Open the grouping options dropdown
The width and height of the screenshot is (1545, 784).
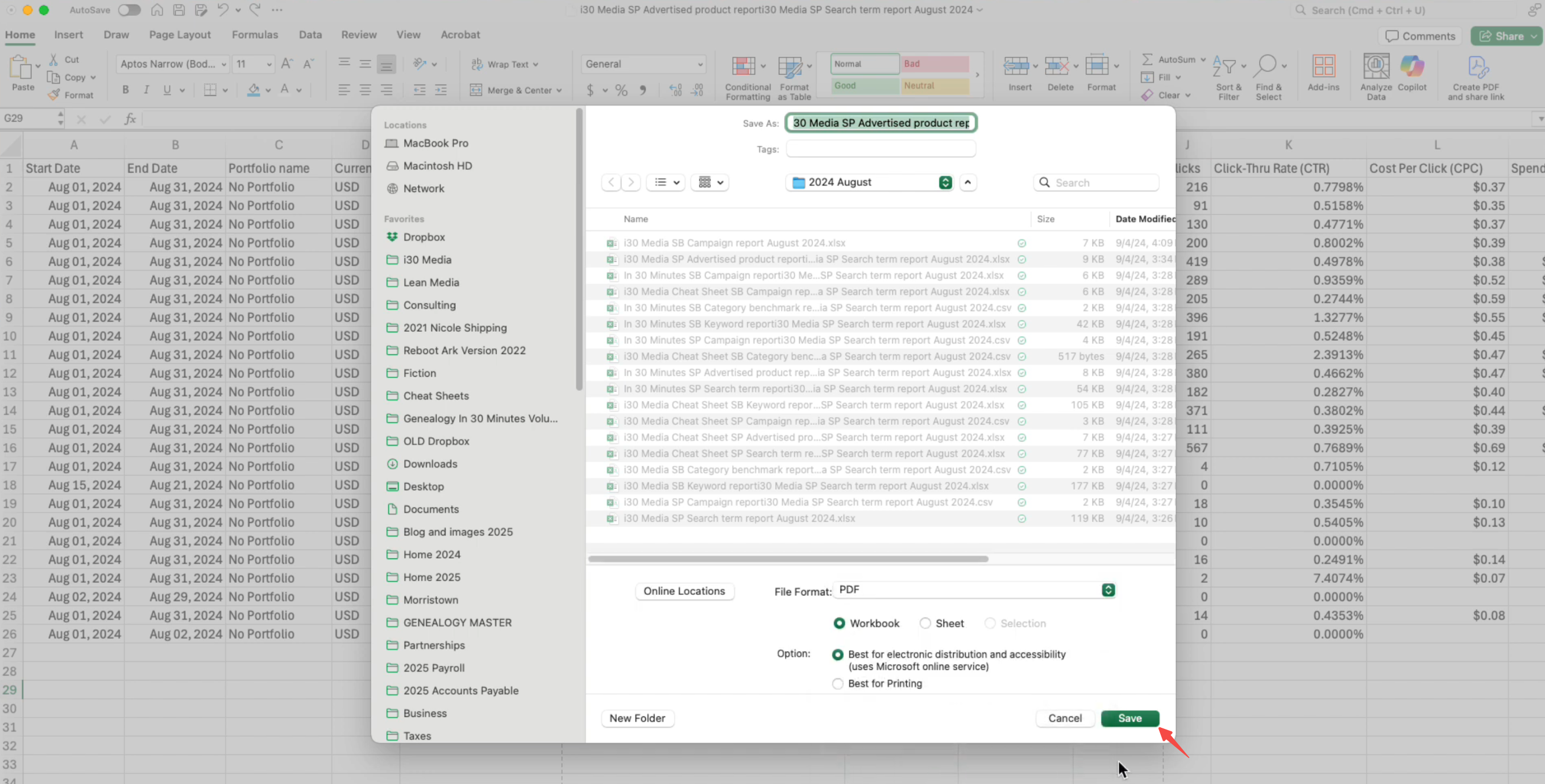tap(710, 182)
